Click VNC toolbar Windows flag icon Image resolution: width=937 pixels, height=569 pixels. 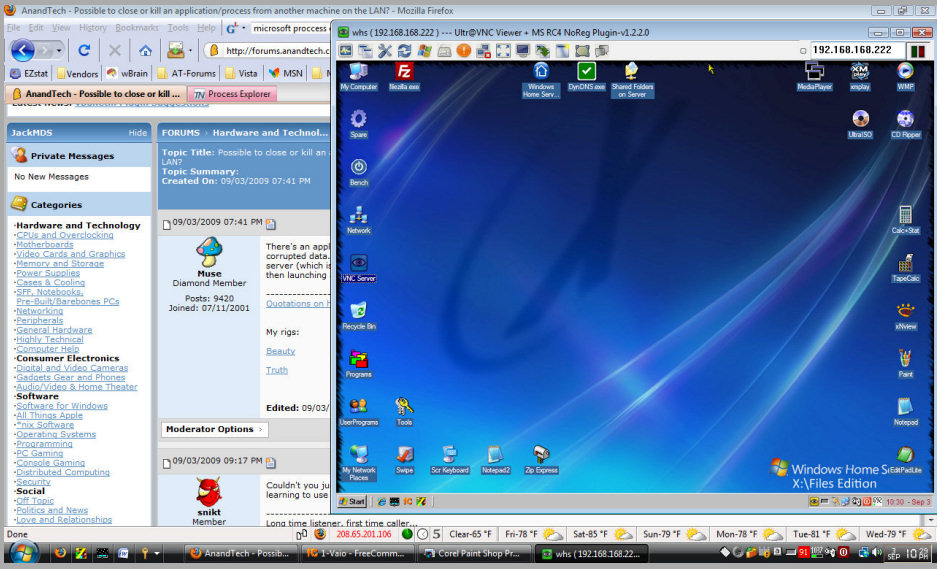click(x=424, y=51)
